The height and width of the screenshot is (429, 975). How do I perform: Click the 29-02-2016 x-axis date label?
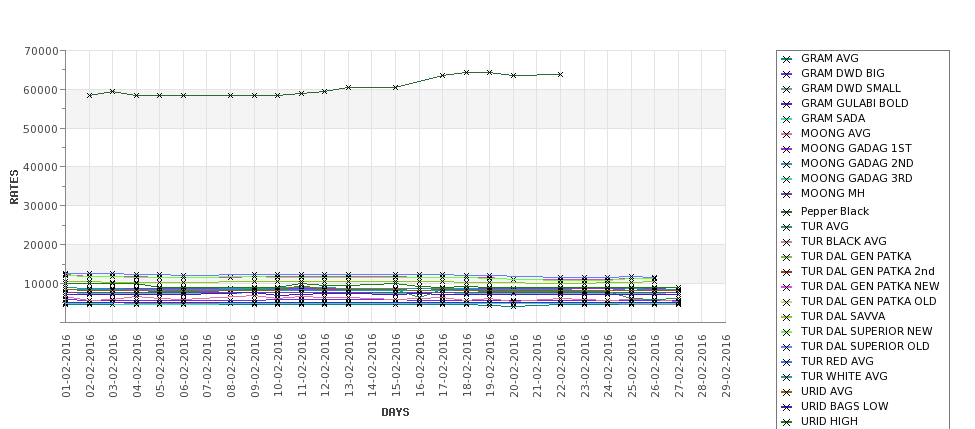(x=726, y=366)
